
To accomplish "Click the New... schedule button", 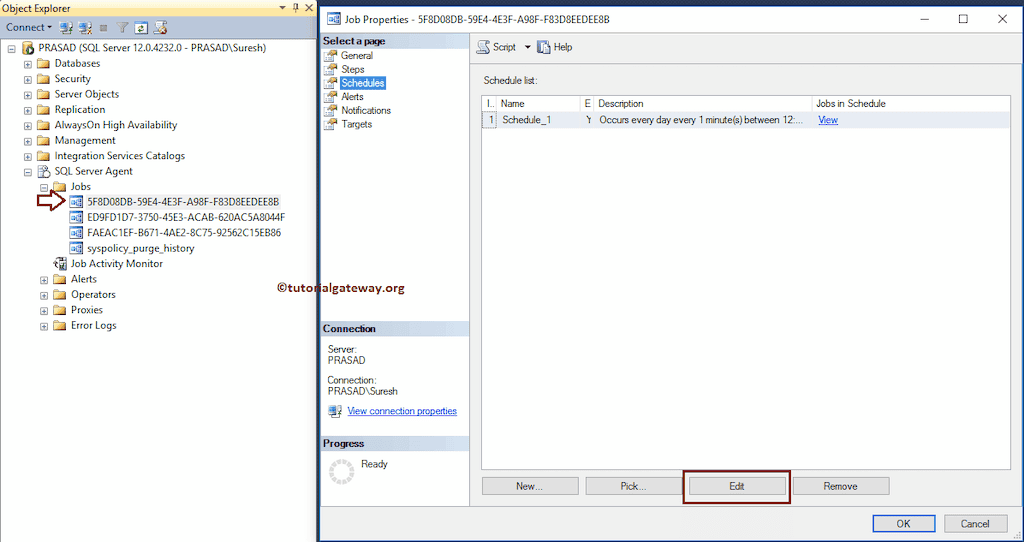I will click(530, 486).
